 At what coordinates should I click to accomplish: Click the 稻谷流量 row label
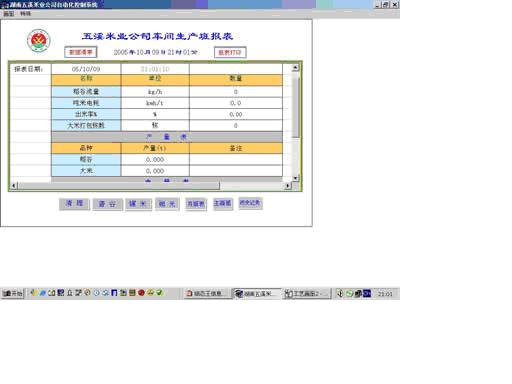pyautogui.click(x=86, y=92)
